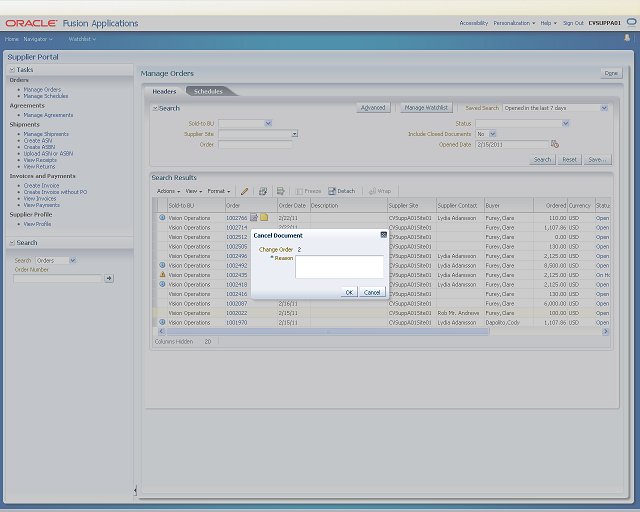Screen dimensions: 640x512
Task: Click Cancel in the Cancel Document dialog
Action: click(372, 292)
